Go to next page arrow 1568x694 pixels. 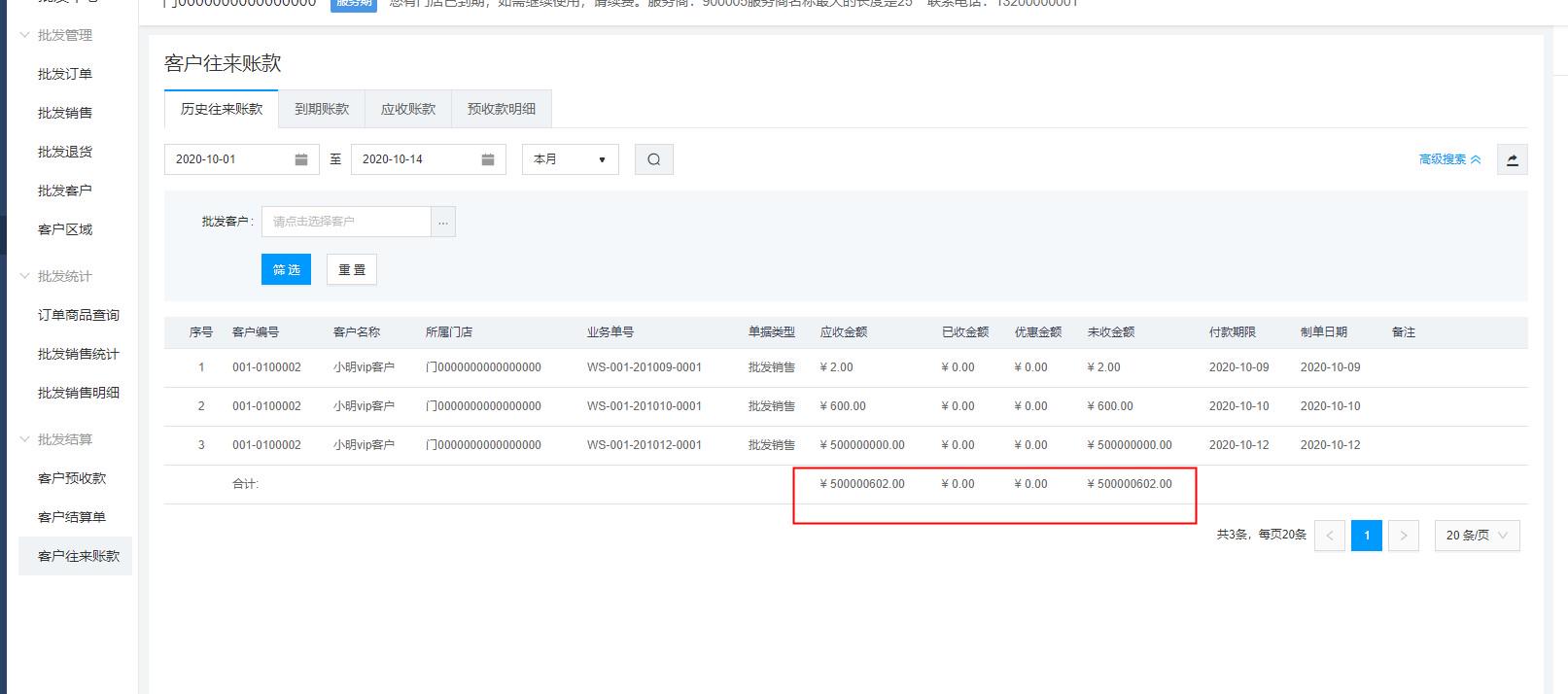[x=1403, y=536]
